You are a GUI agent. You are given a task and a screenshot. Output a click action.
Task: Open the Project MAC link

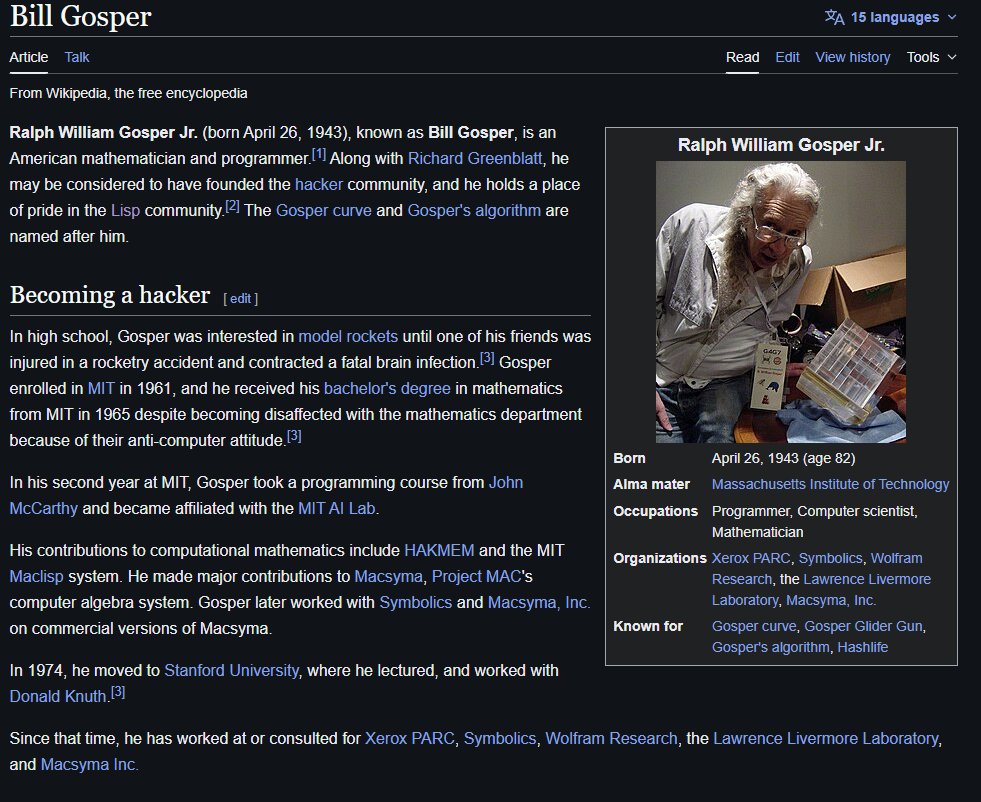pos(477,577)
